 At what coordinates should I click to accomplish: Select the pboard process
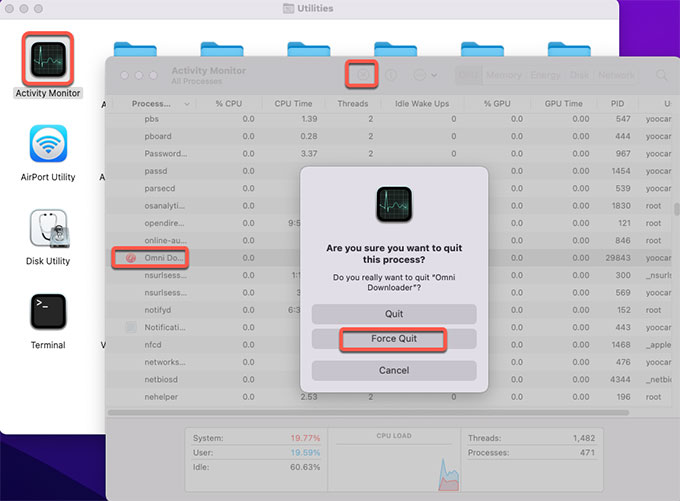click(x=390, y=136)
